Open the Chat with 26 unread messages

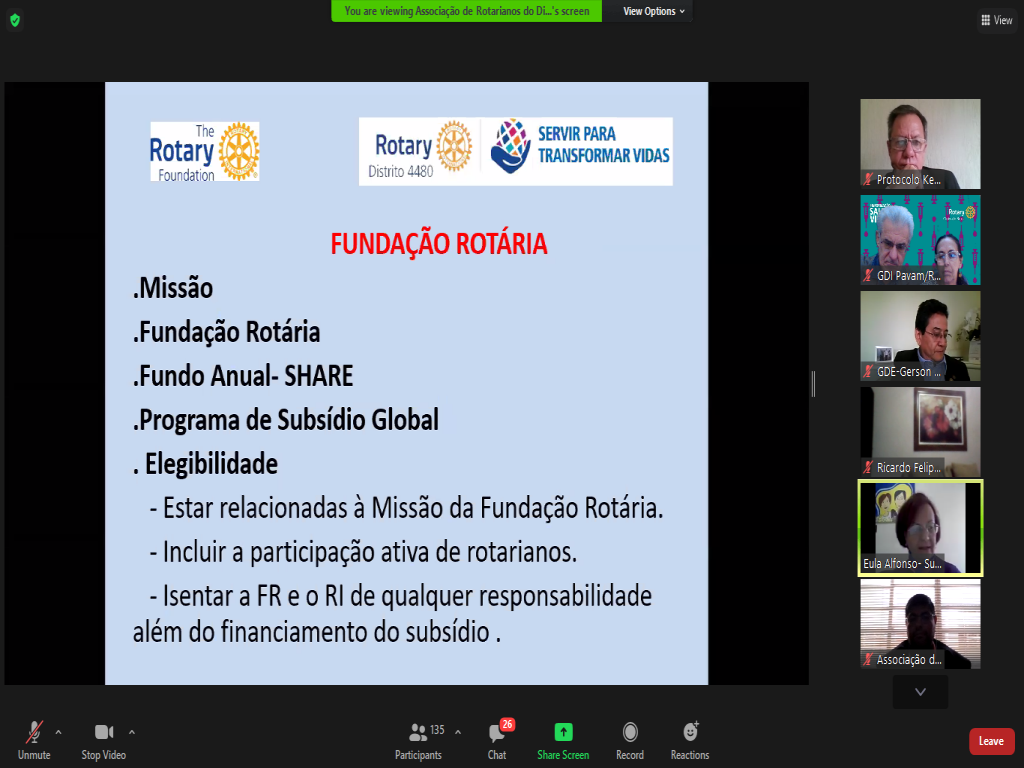pos(497,732)
